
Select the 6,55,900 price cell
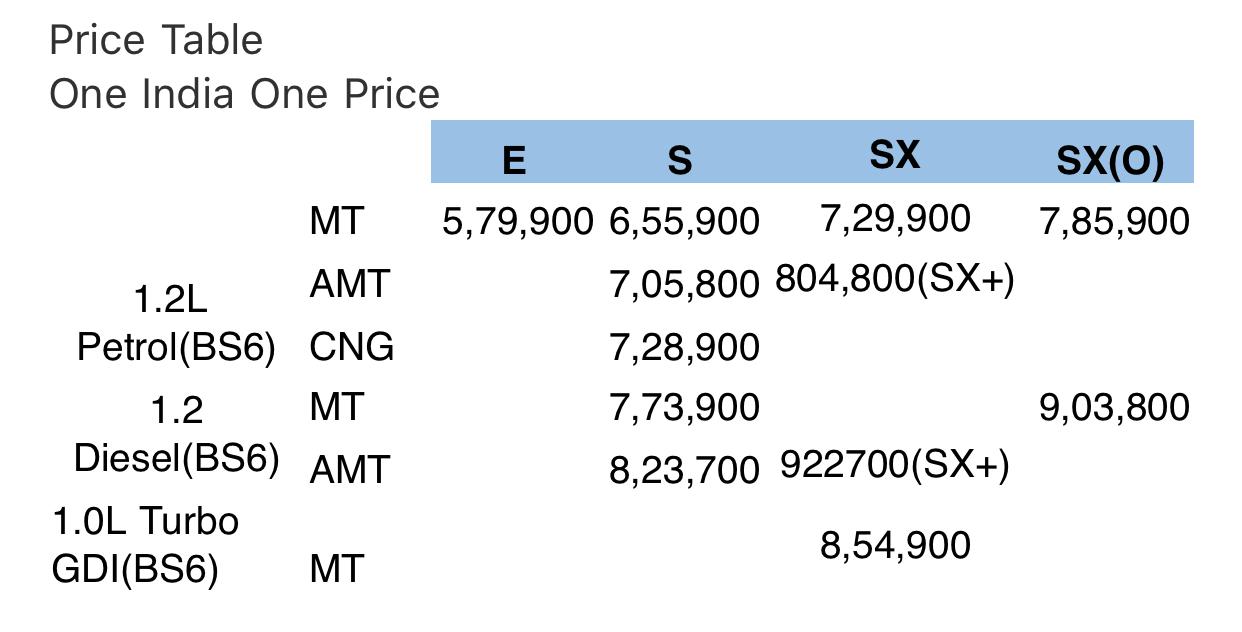pyautogui.click(x=684, y=222)
